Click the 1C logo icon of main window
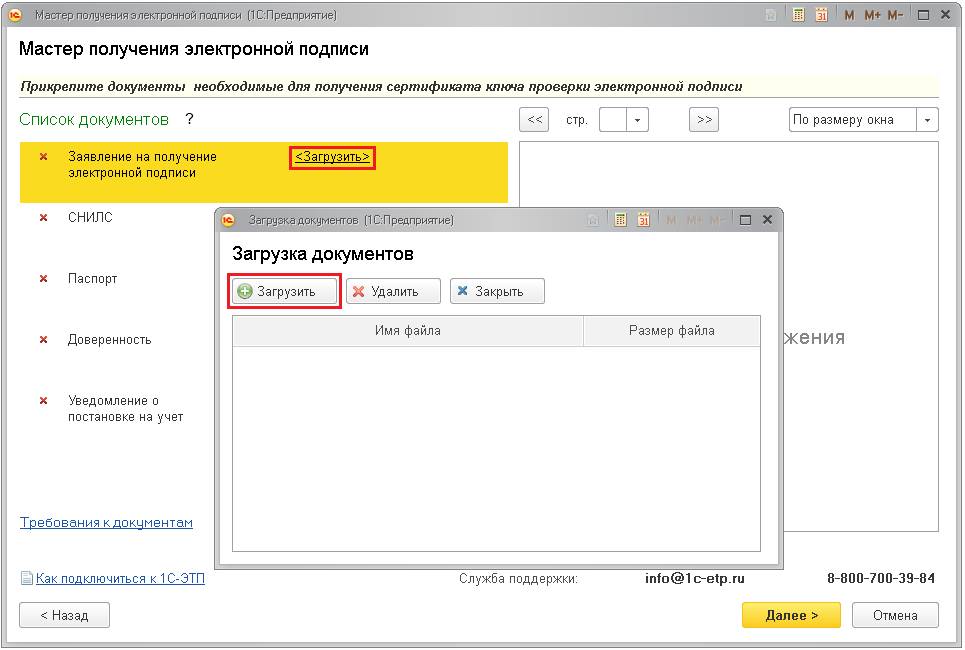 click(x=15, y=15)
